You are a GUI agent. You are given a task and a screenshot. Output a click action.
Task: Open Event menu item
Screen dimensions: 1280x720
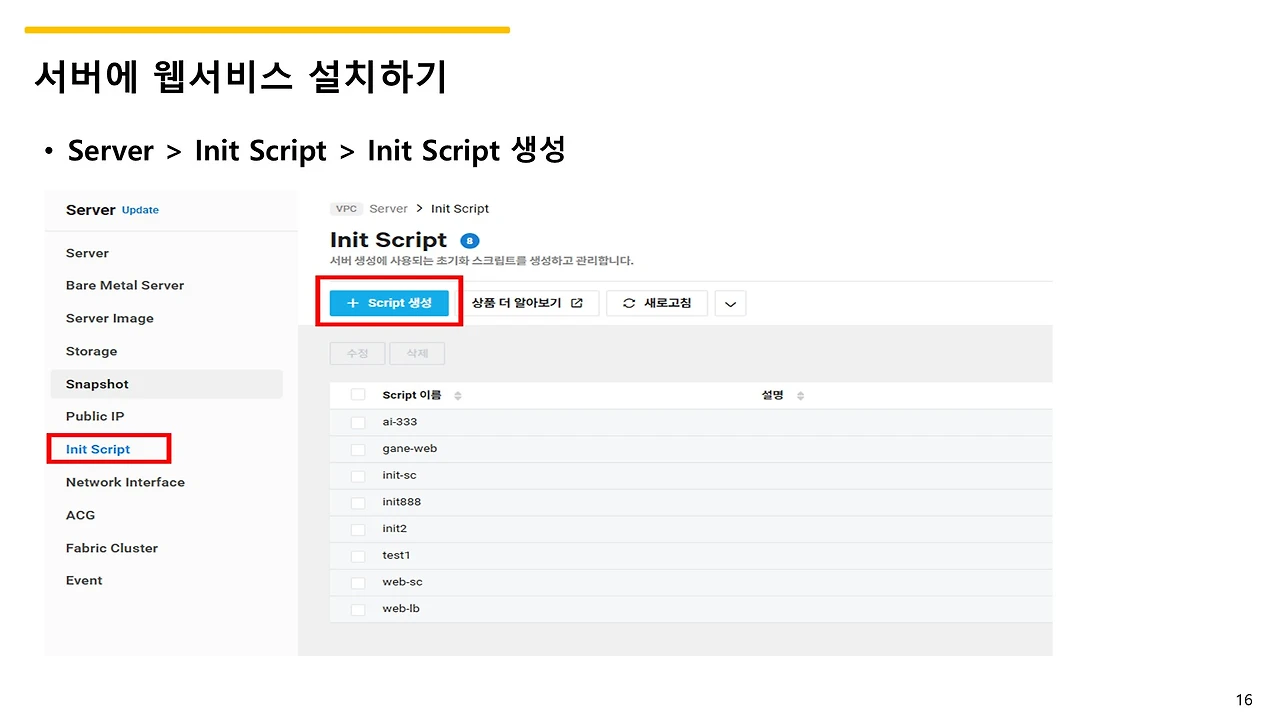pyautogui.click(x=84, y=580)
